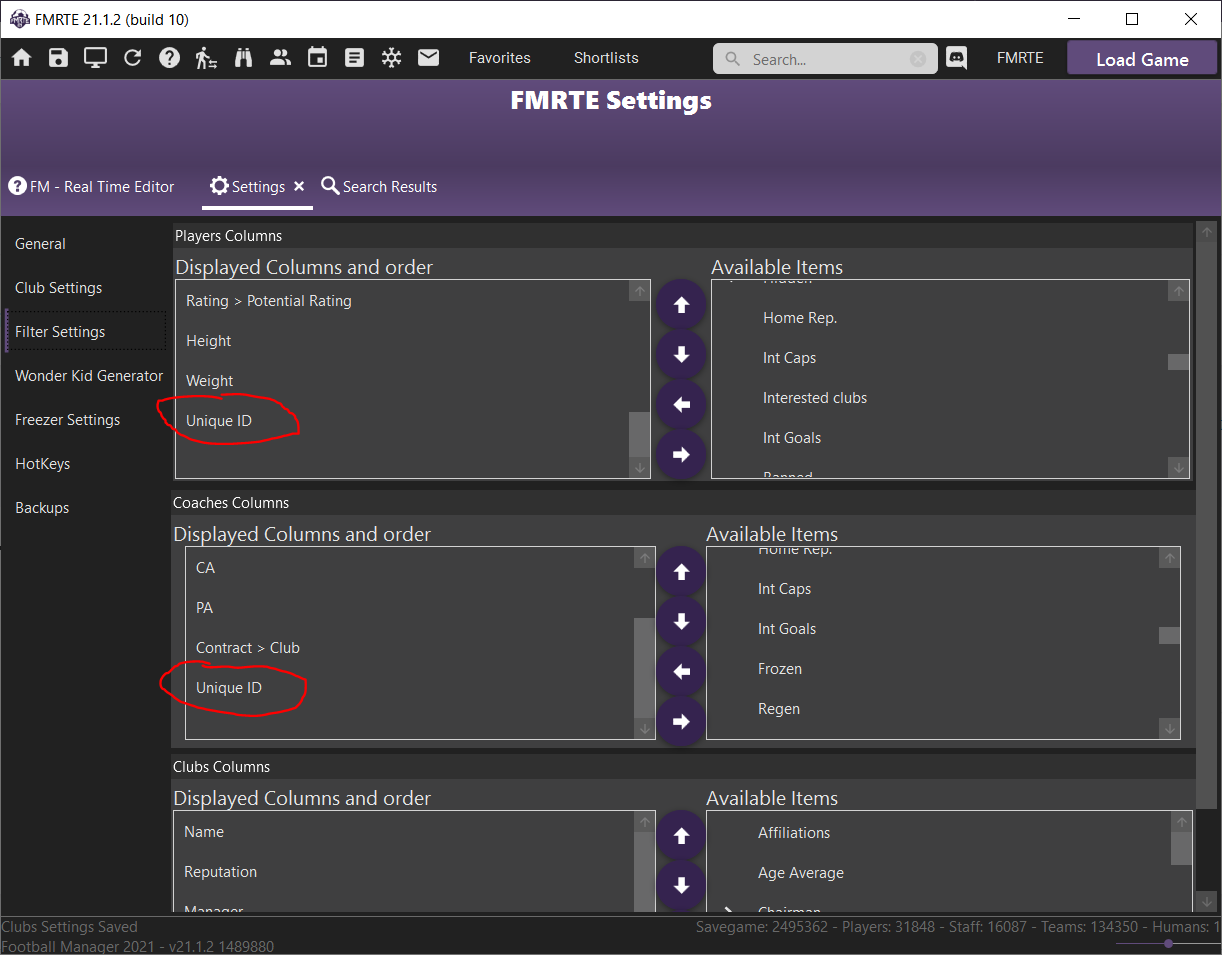This screenshot has height=955, width=1222.
Task: Move selected Players column down
Action: (681, 354)
